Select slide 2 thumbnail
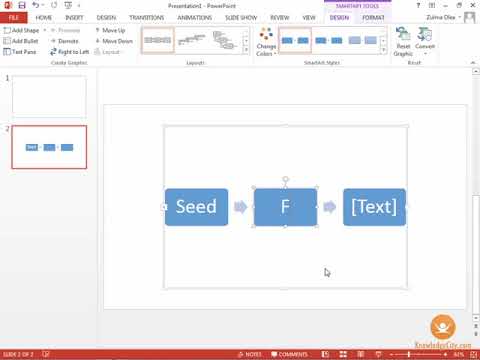The width and height of the screenshot is (480, 360). (x=49, y=147)
